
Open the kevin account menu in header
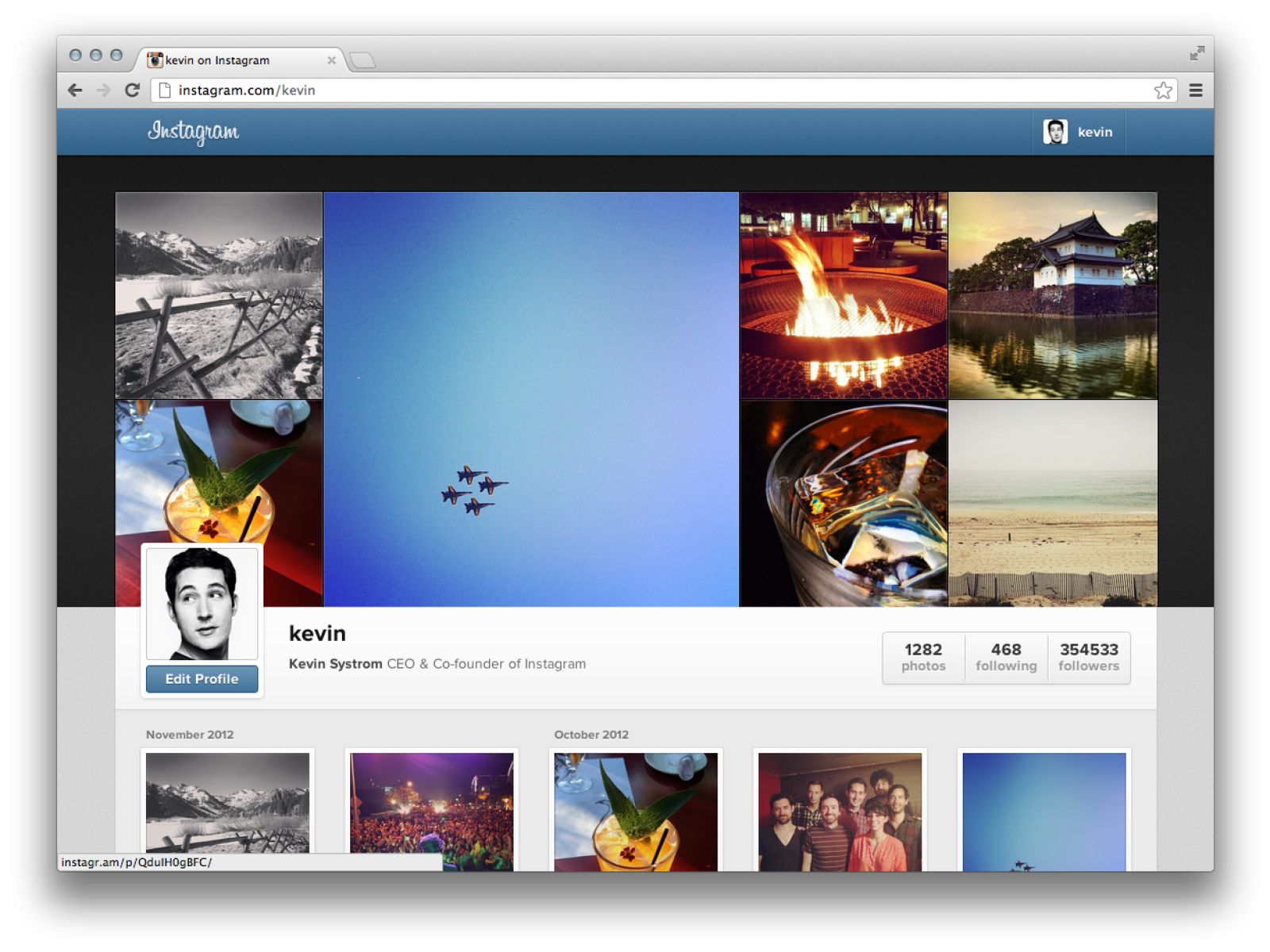click(x=1095, y=132)
